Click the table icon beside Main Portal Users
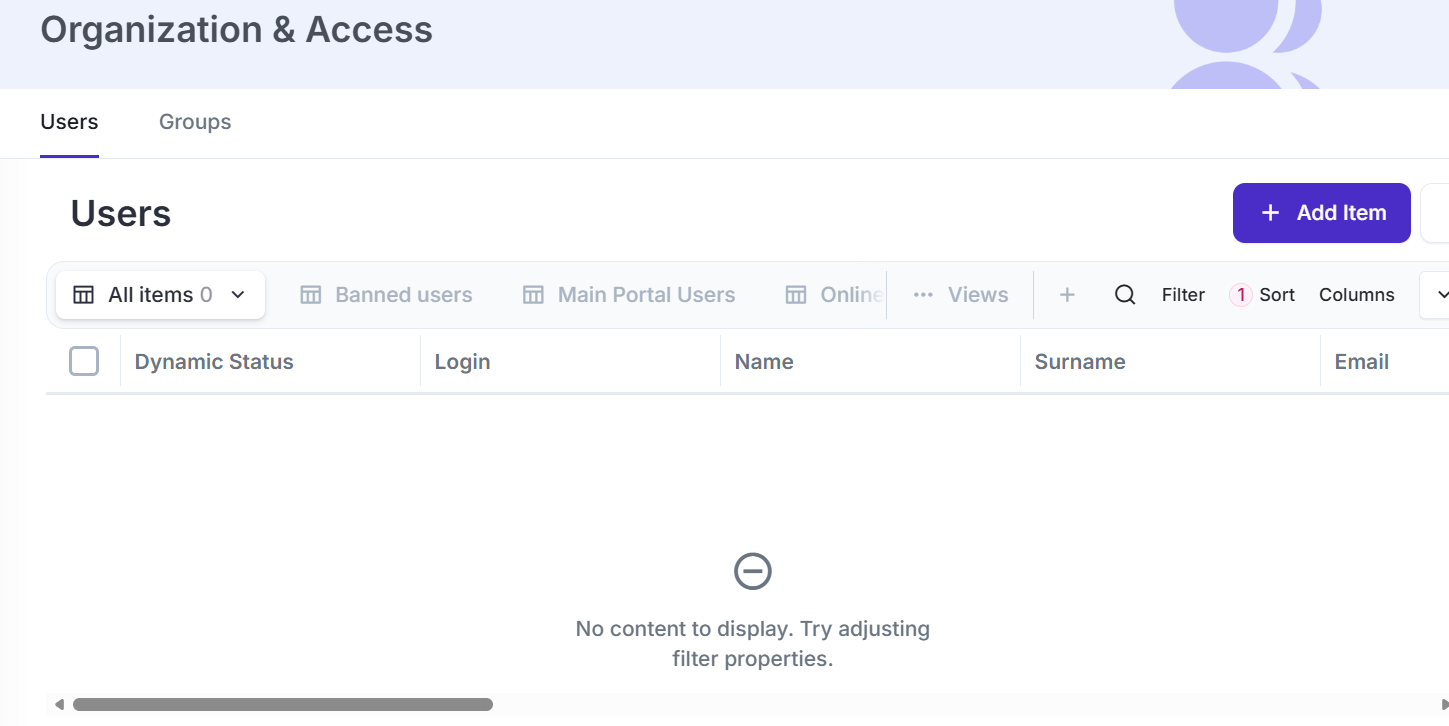 534,295
